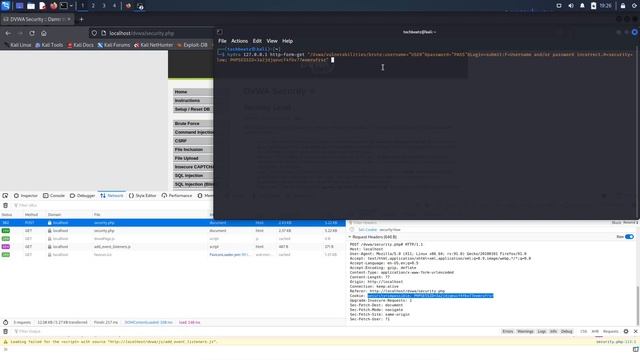Open the Kali Tools bookmark
Screen dimensions: 640x360
(49, 45)
